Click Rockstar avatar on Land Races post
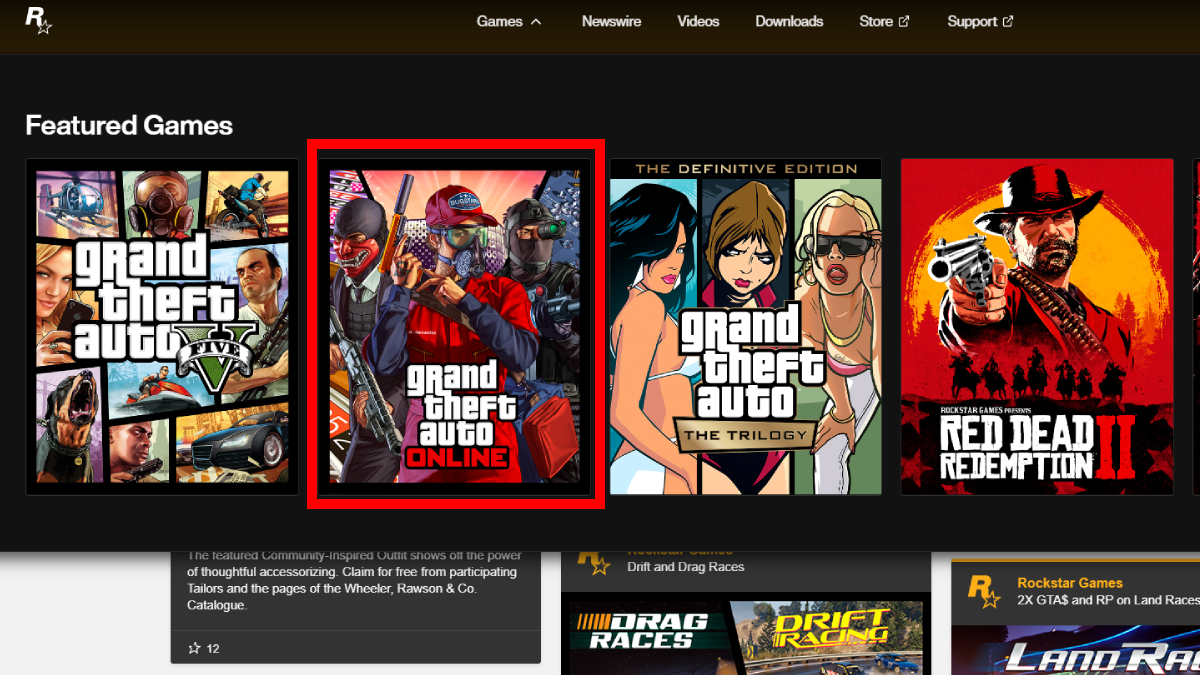 click(x=984, y=591)
